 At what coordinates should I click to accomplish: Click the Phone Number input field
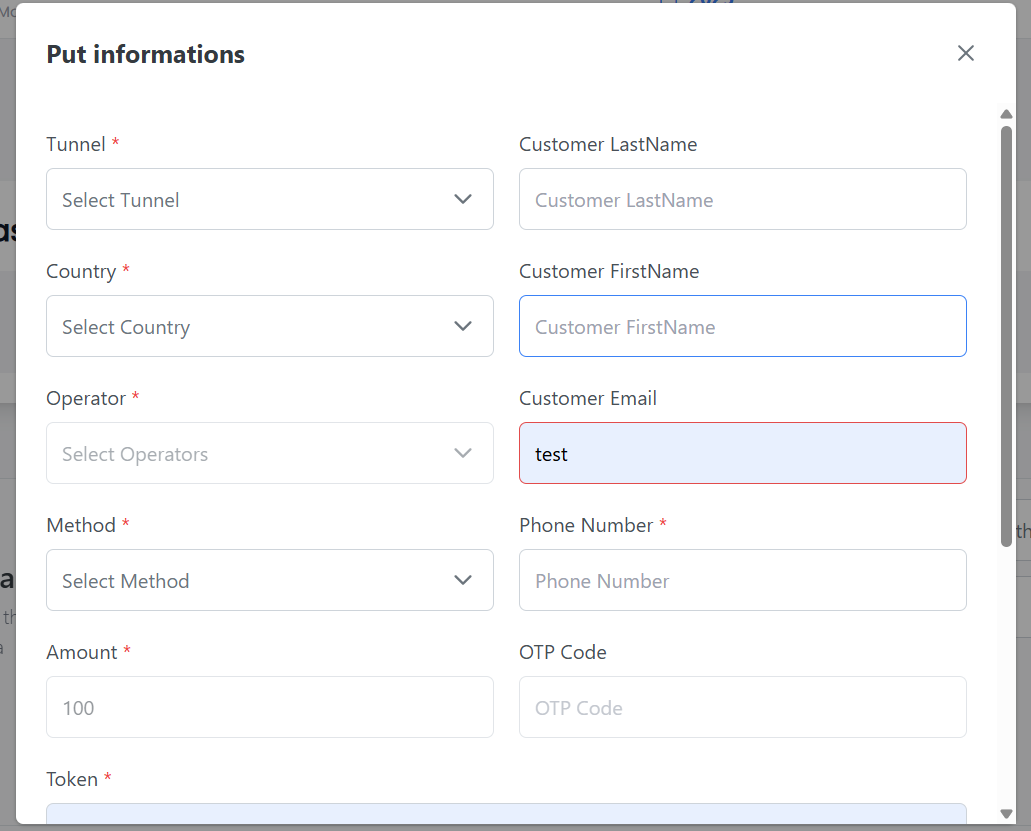coord(742,580)
